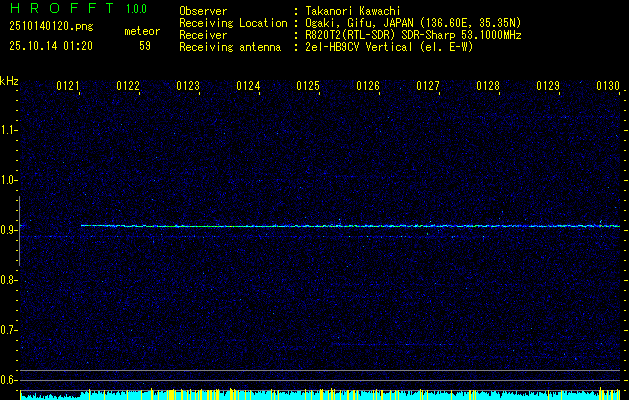Screen dimensions: 629x400
Task: Select the 0.7 frequency axis label
Action: [9, 330]
